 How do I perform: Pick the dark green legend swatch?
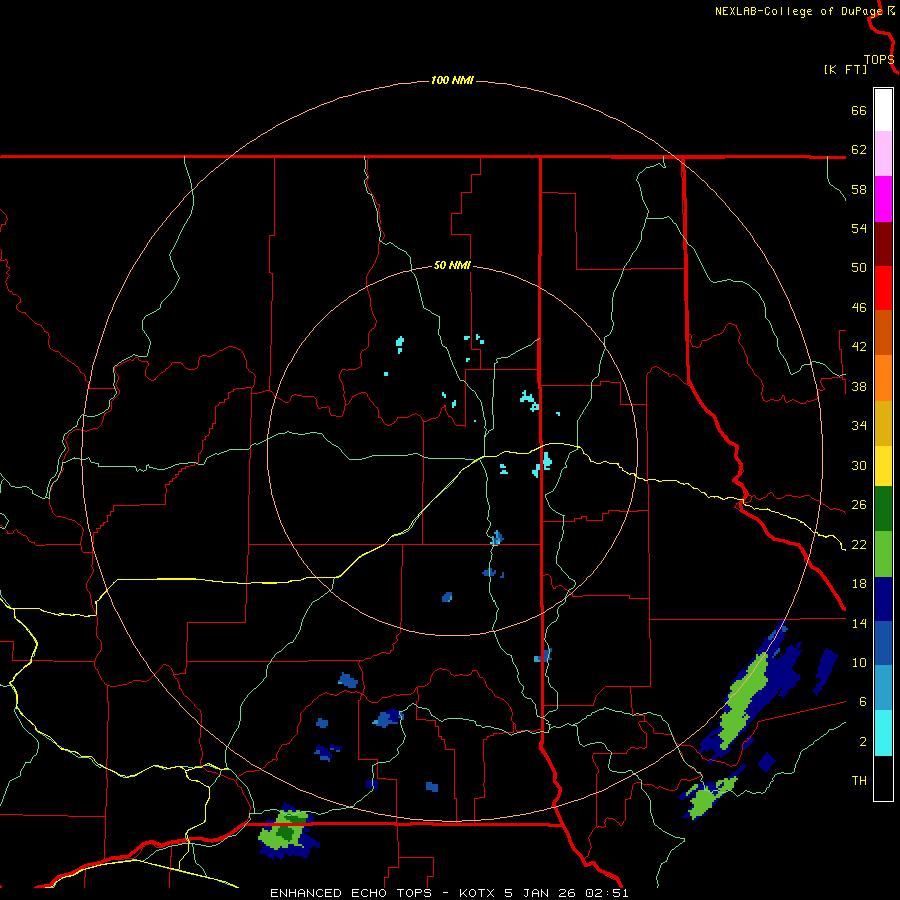[883, 509]
